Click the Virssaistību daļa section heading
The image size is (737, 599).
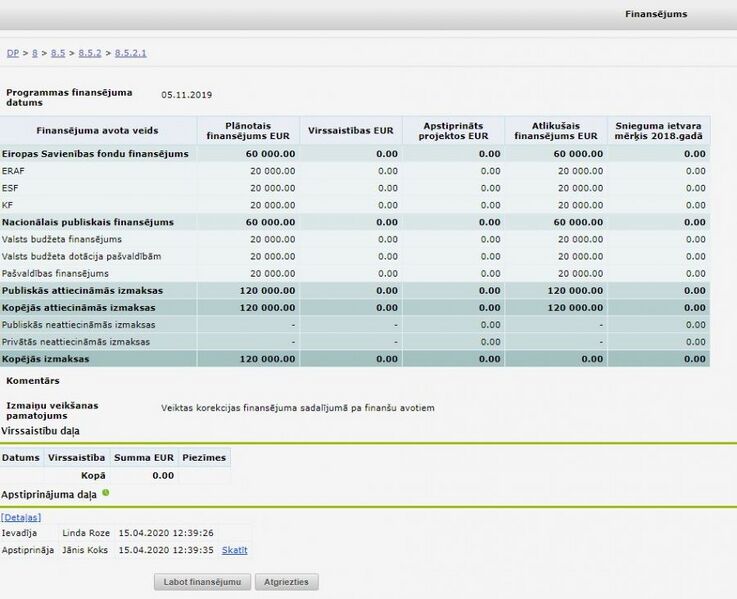(40, 431)
